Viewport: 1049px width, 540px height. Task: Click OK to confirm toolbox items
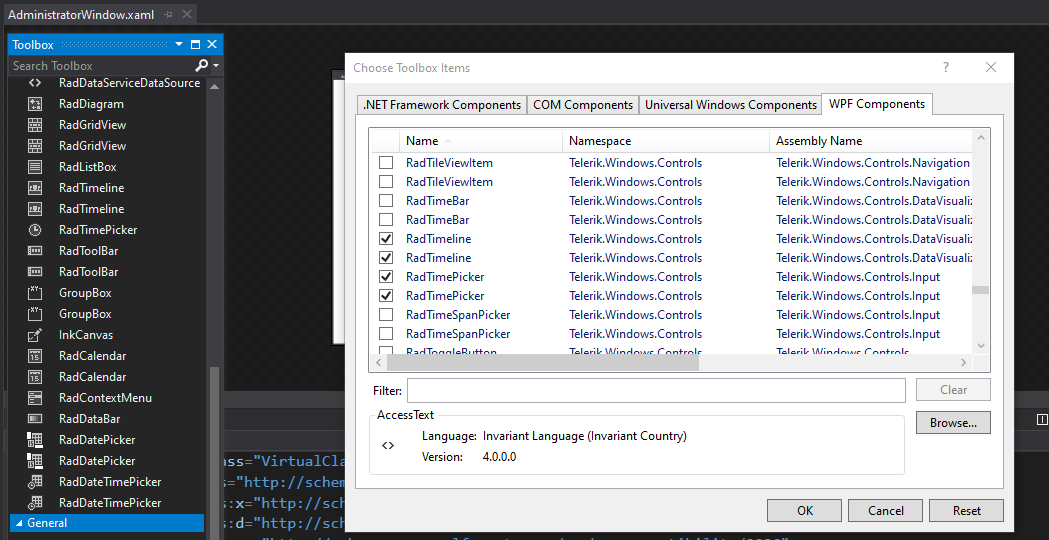tap(805, 511)
